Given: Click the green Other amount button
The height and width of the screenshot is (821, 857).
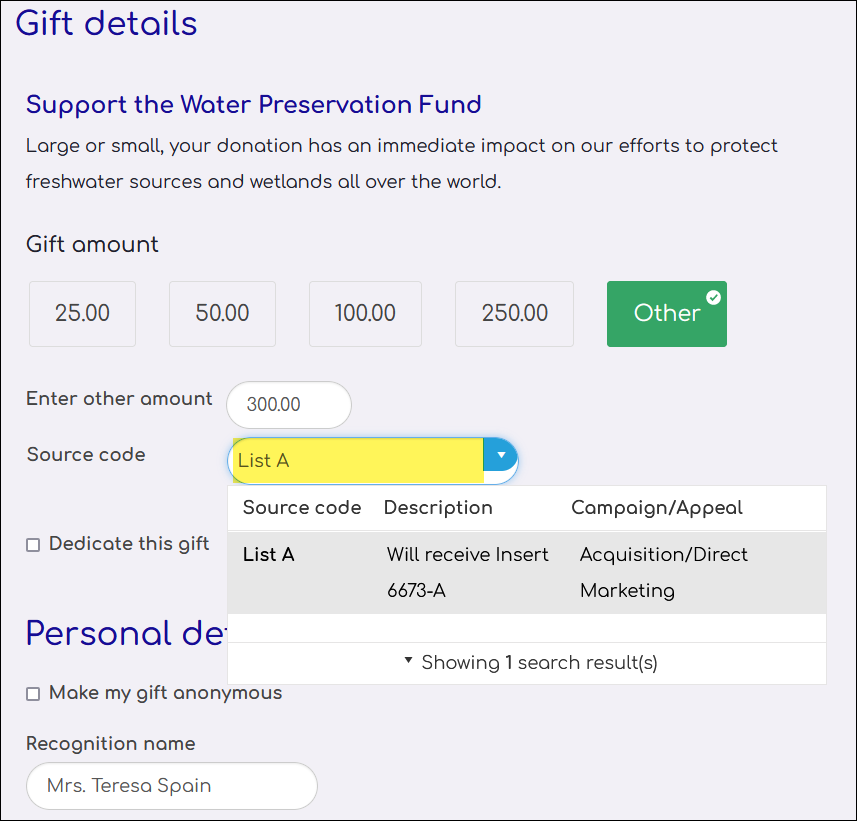Looking at the screenshot, I should [x=667, y=314].
